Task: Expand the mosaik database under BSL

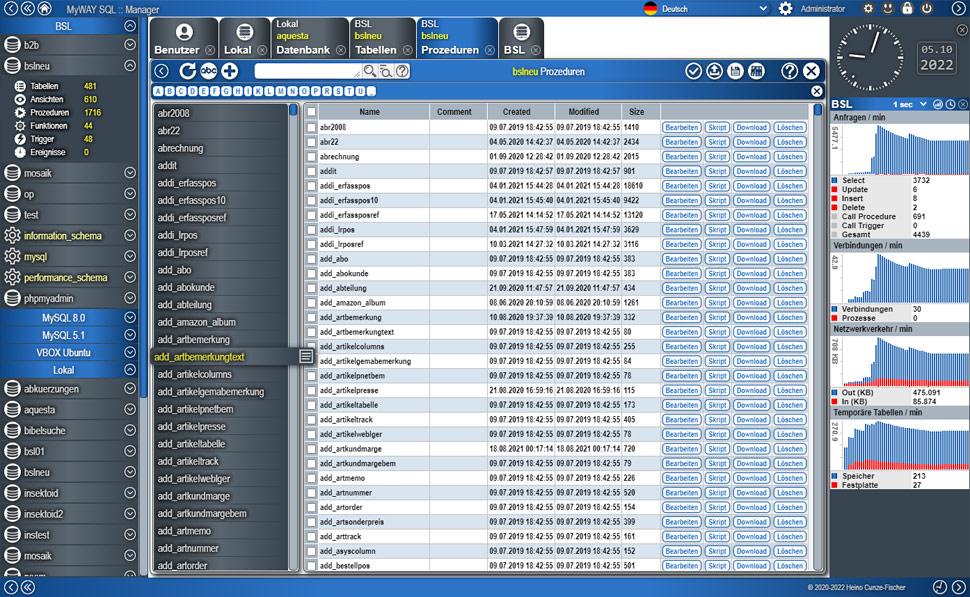Action: [130, 173]
